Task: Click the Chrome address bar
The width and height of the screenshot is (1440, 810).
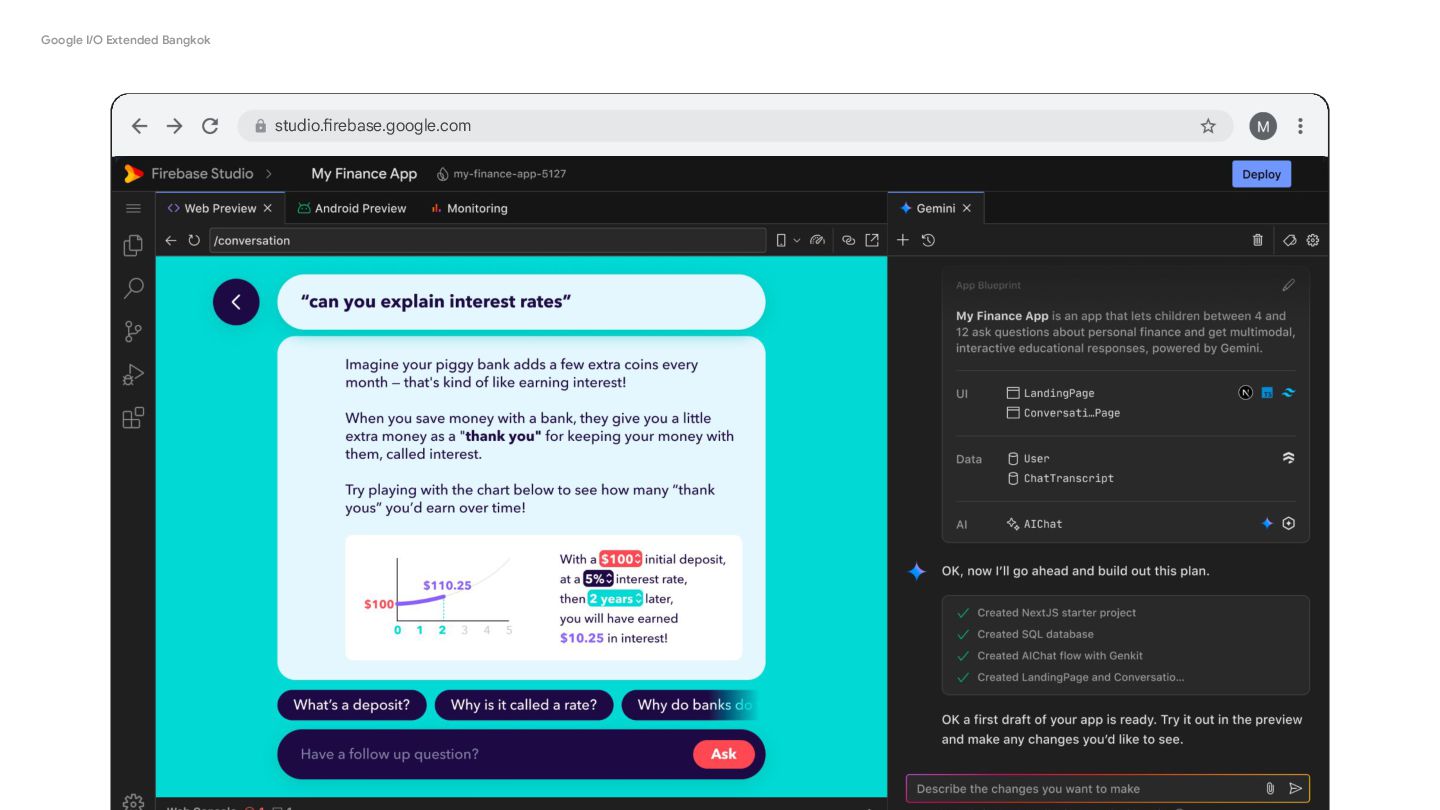Action: pos(735,126)
